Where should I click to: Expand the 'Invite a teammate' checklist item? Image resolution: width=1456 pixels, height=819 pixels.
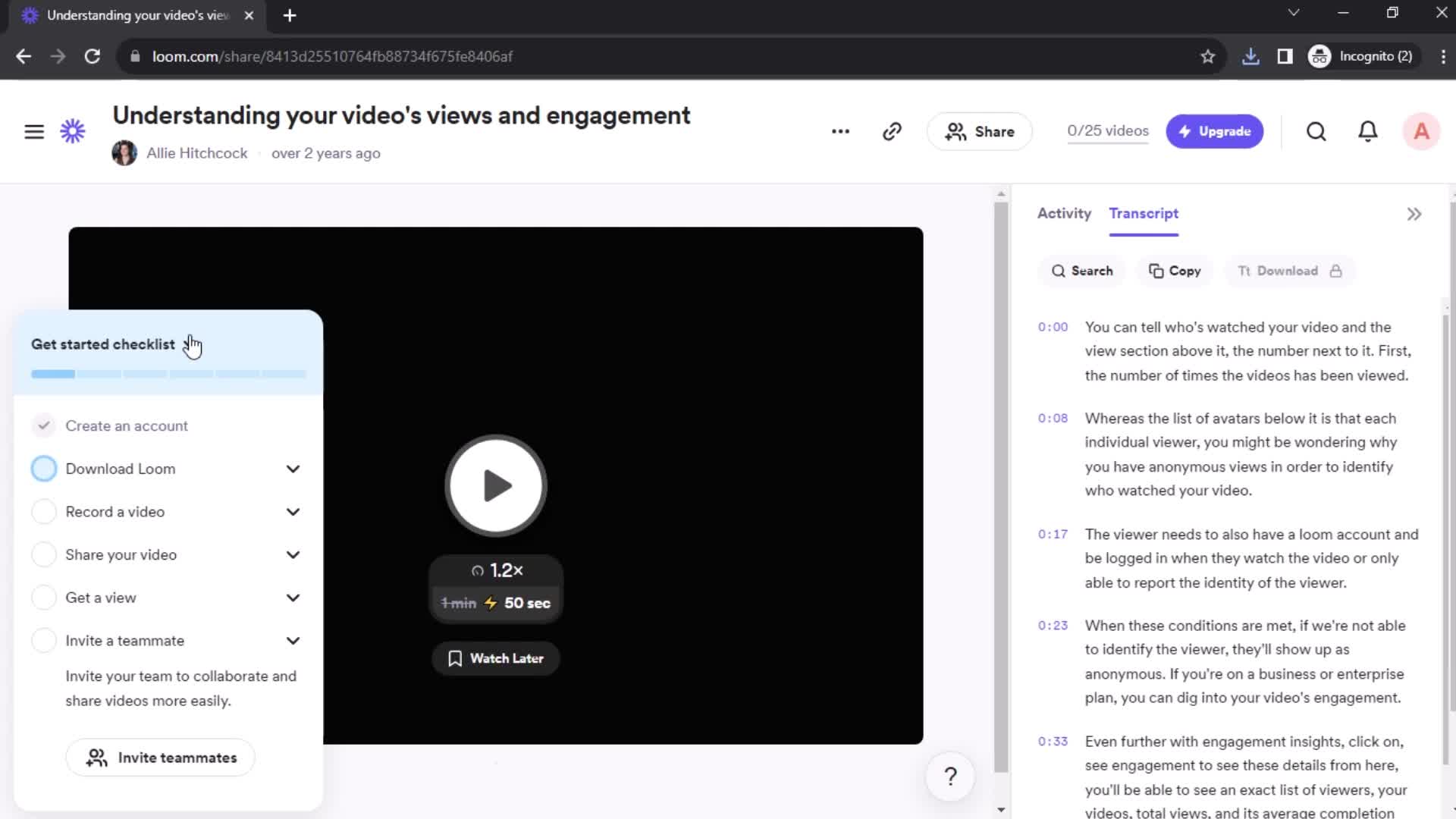tap(293, 640)
